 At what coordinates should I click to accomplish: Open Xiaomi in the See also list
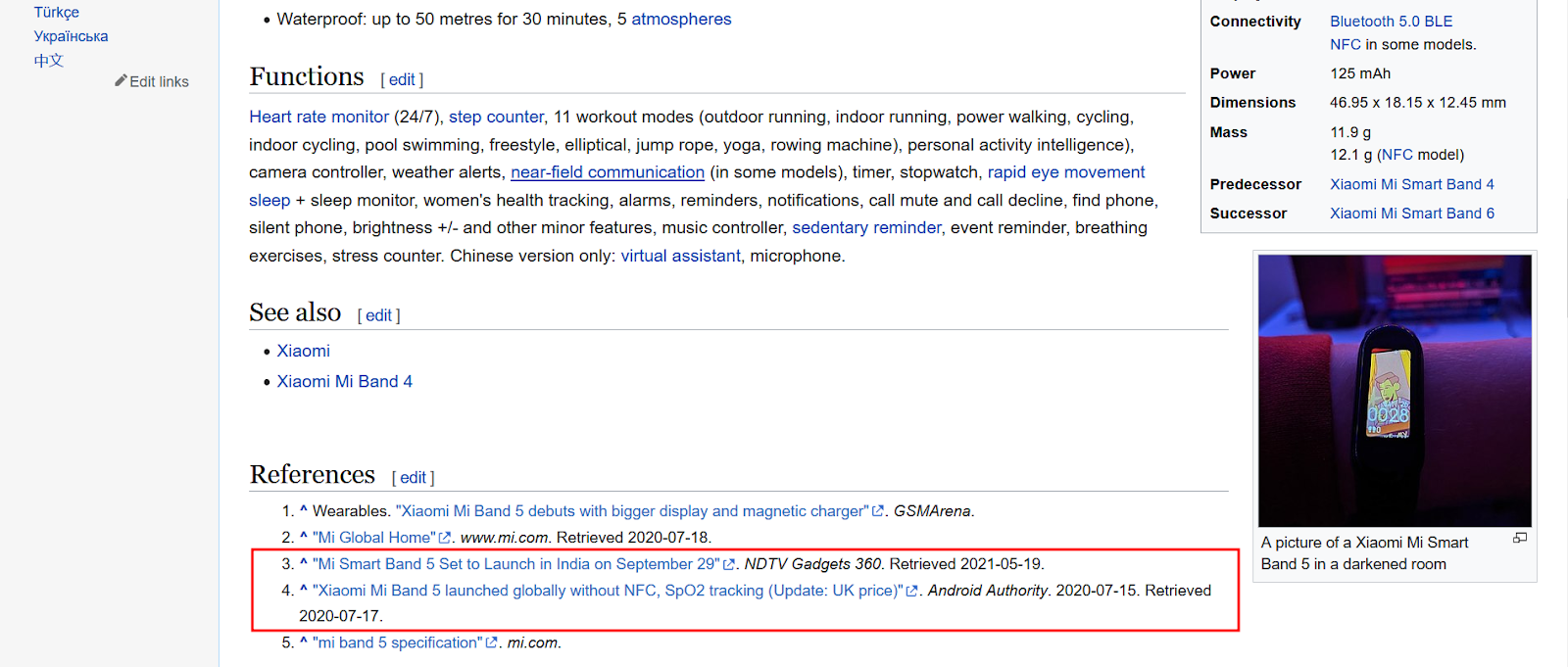click(x=303, y=351)
